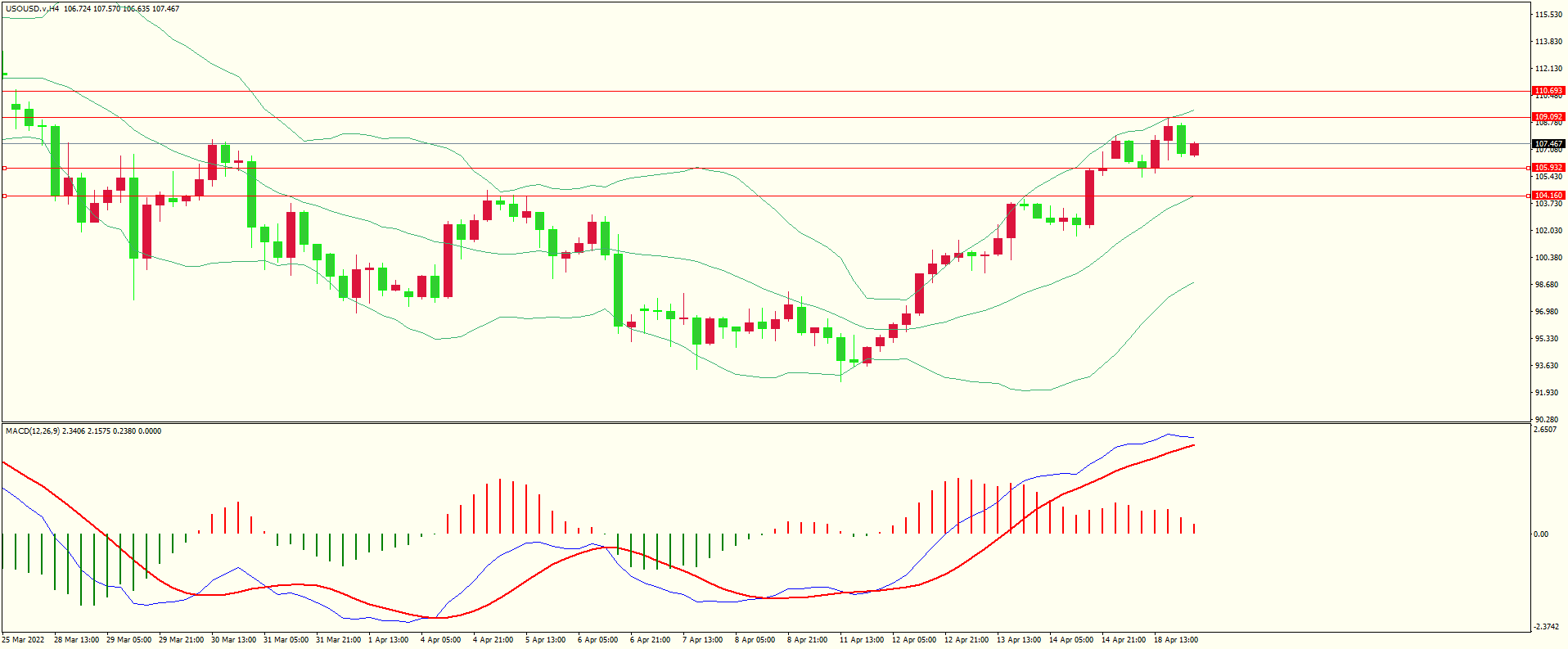Click the 11 Apr 13:00 time label
Image resolution: width=1568 pixels, height=649 pixels.
coord(862,640)
